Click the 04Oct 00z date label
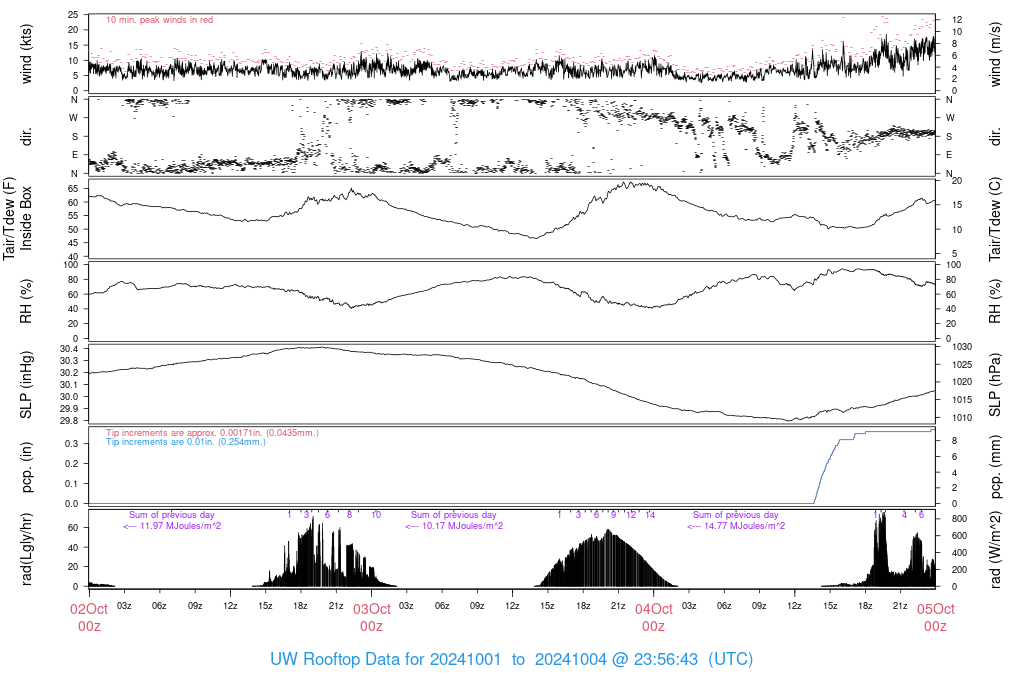 click(654, 617)
